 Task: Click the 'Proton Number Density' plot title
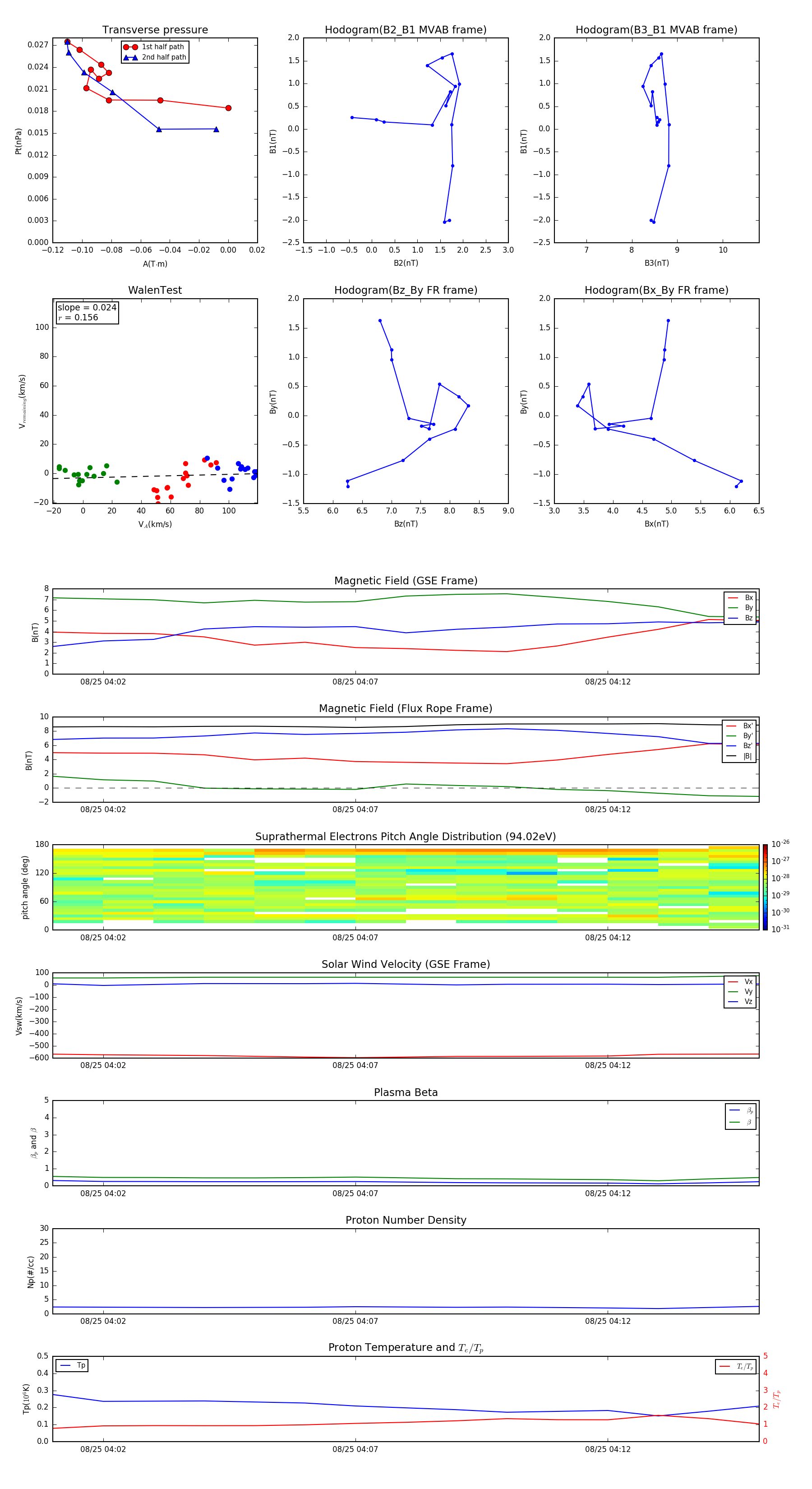point(406,1220)
